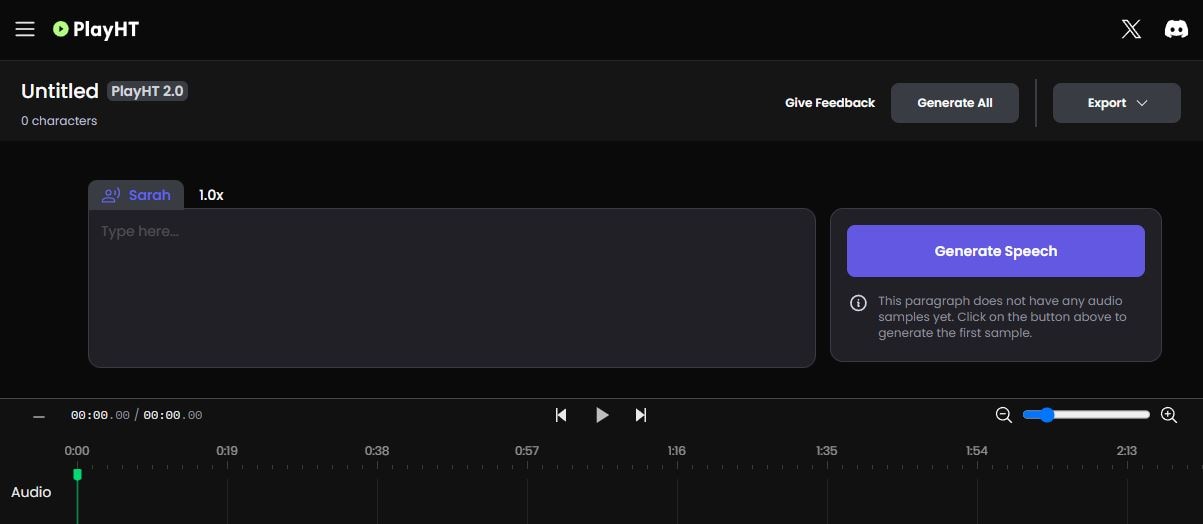1203x524 pixels.
Task: Click the PlayHT logo
Action: (96, 29)
